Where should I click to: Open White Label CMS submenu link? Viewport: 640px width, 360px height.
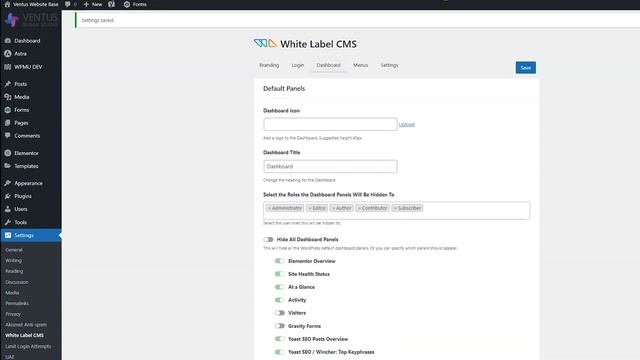click(x=24, y=336)
